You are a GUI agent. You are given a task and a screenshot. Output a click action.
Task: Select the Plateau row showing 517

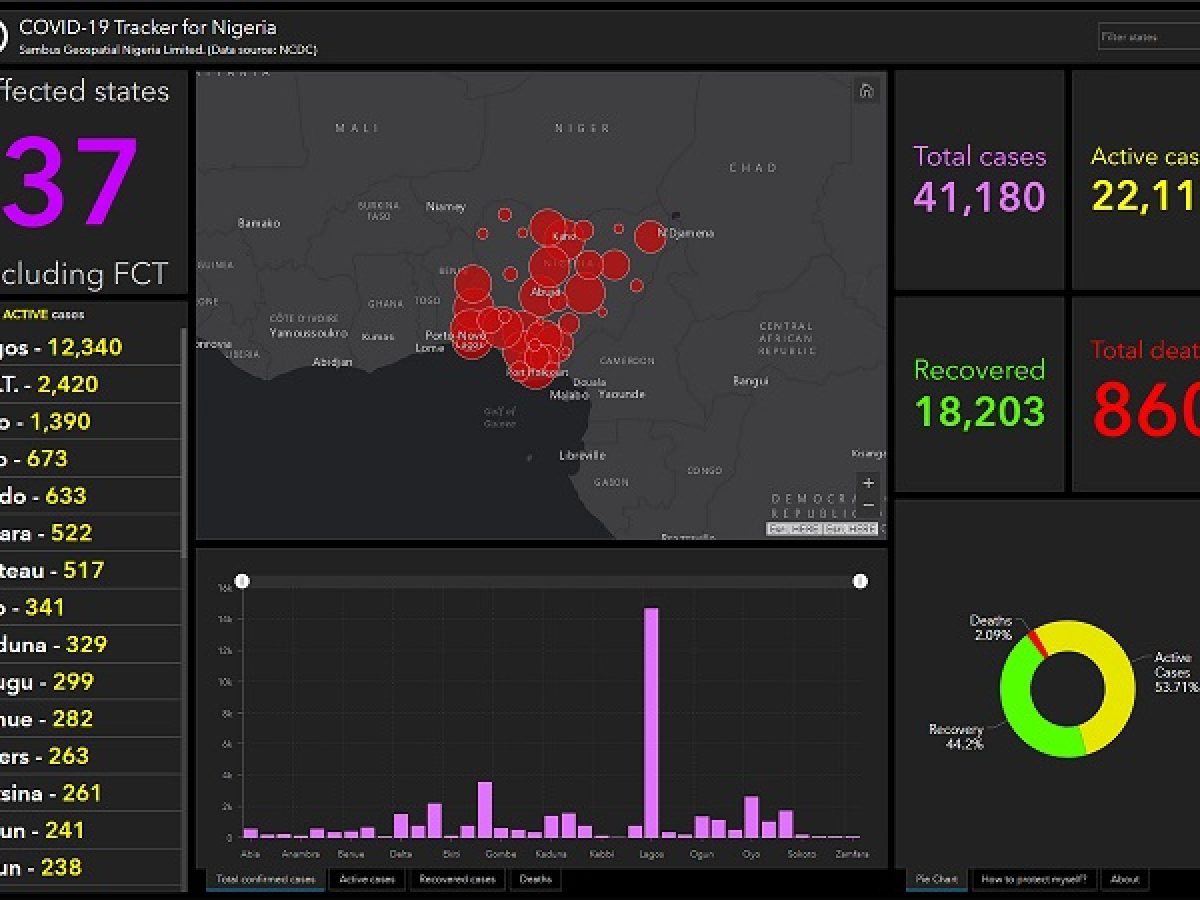(90, 569)
